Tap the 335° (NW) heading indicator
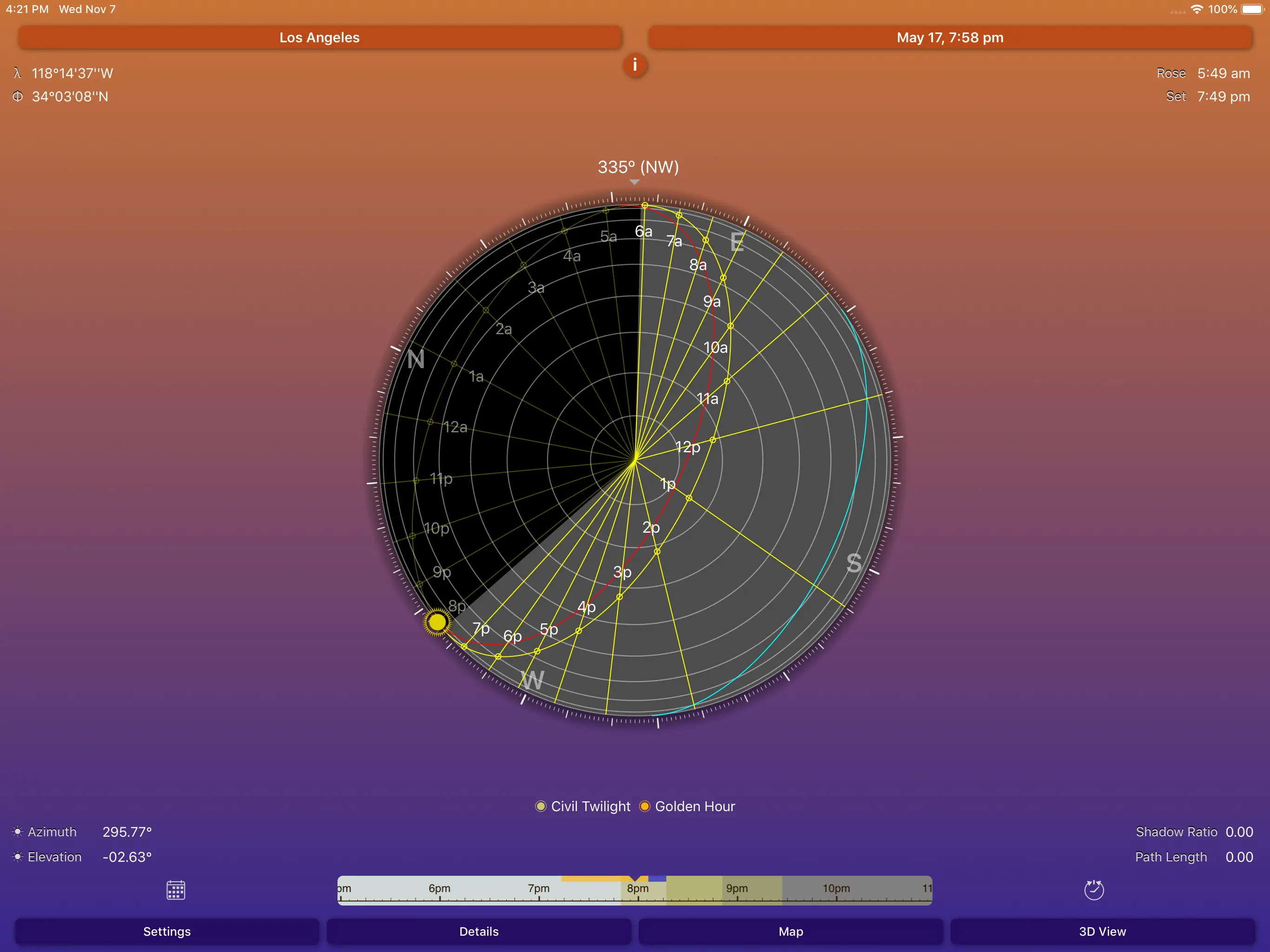 coord(638,167)
